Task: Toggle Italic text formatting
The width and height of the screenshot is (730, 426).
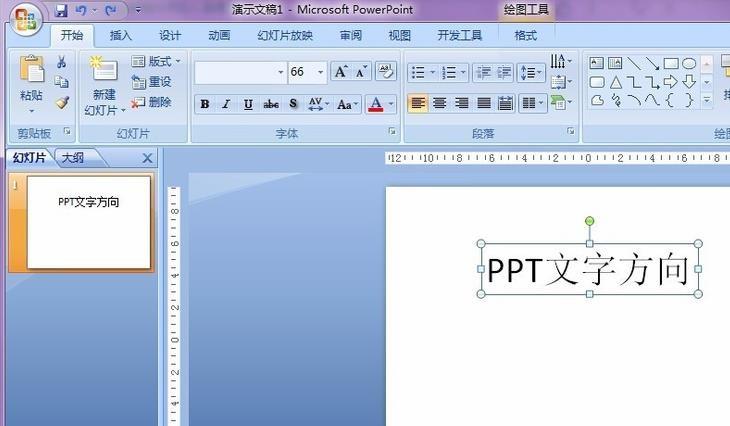Action: 226,104
